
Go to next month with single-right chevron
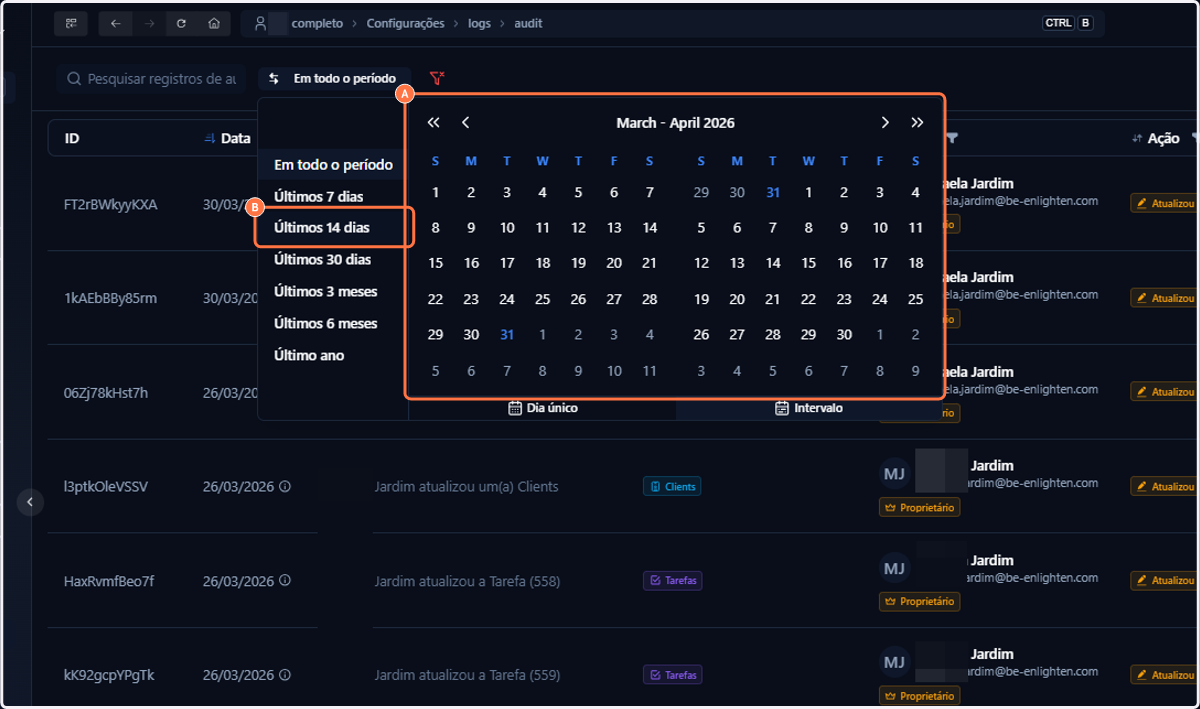coord(885,123)
